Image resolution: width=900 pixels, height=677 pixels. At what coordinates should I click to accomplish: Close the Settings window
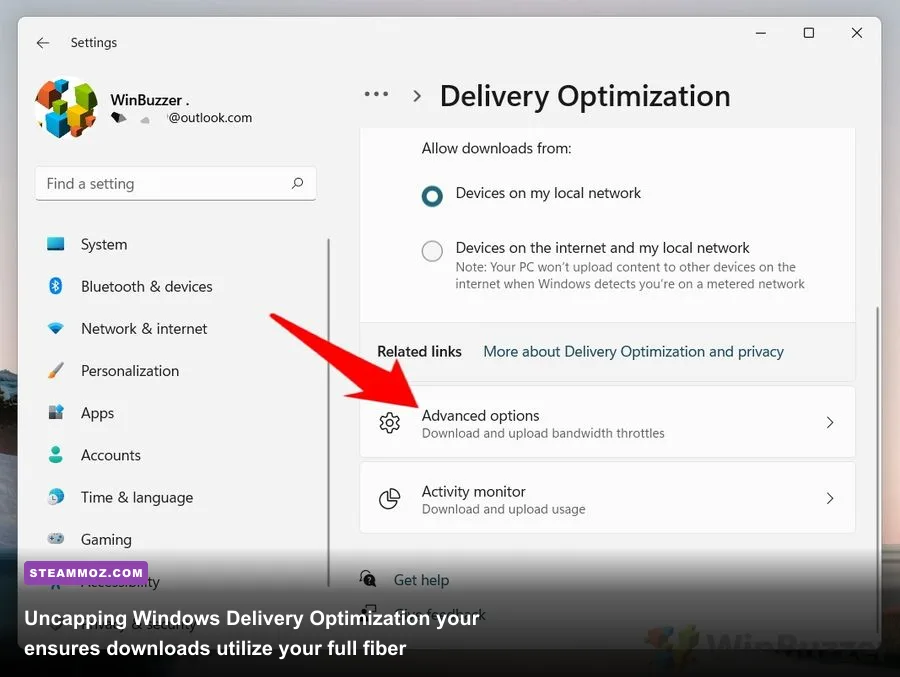[857, 33]
